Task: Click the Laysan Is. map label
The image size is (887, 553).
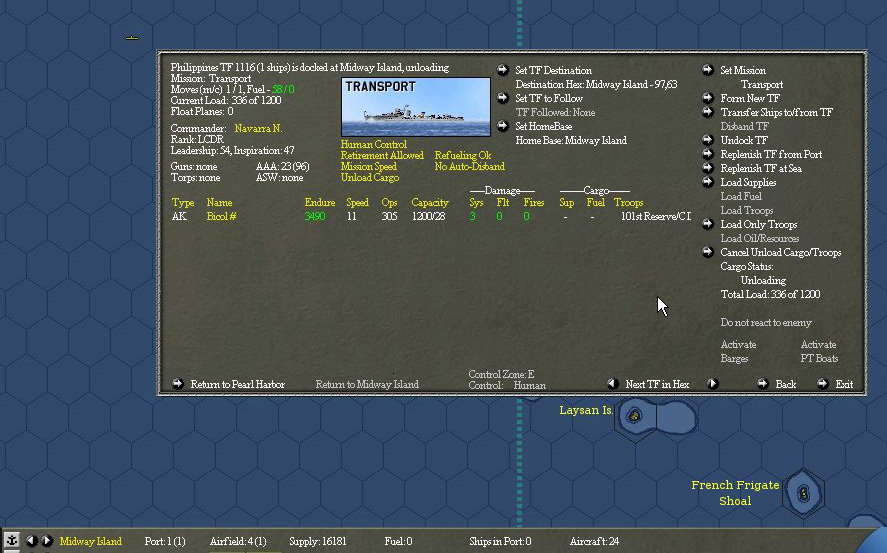Action: pos(586,411)
